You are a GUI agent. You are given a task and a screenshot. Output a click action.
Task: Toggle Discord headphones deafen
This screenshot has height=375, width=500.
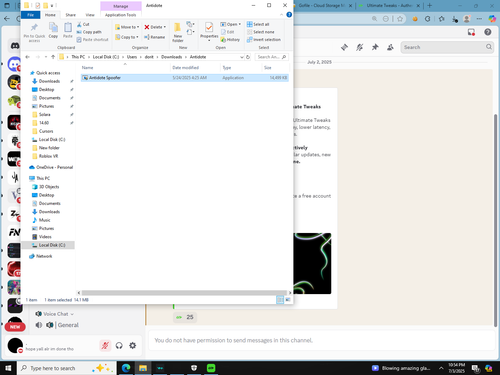119,346
